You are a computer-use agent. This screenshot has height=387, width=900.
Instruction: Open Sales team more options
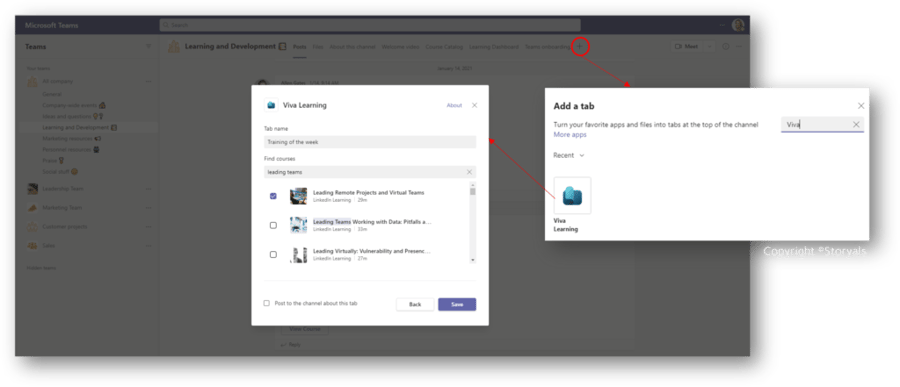(149, 246)
